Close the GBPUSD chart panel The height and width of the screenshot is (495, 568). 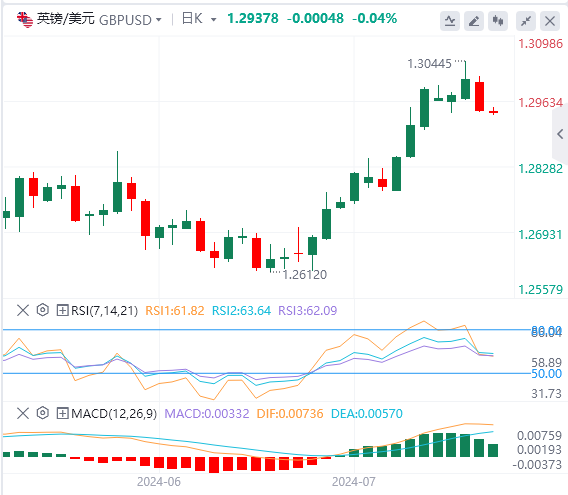pos(550,21)
